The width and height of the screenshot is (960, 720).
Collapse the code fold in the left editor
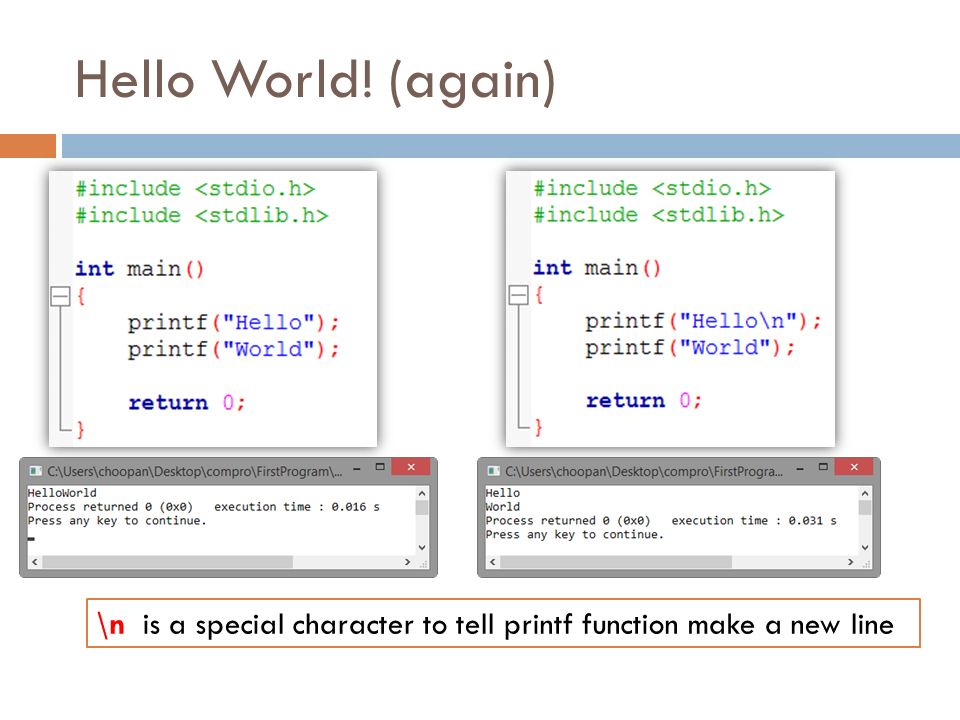[61, 296]
